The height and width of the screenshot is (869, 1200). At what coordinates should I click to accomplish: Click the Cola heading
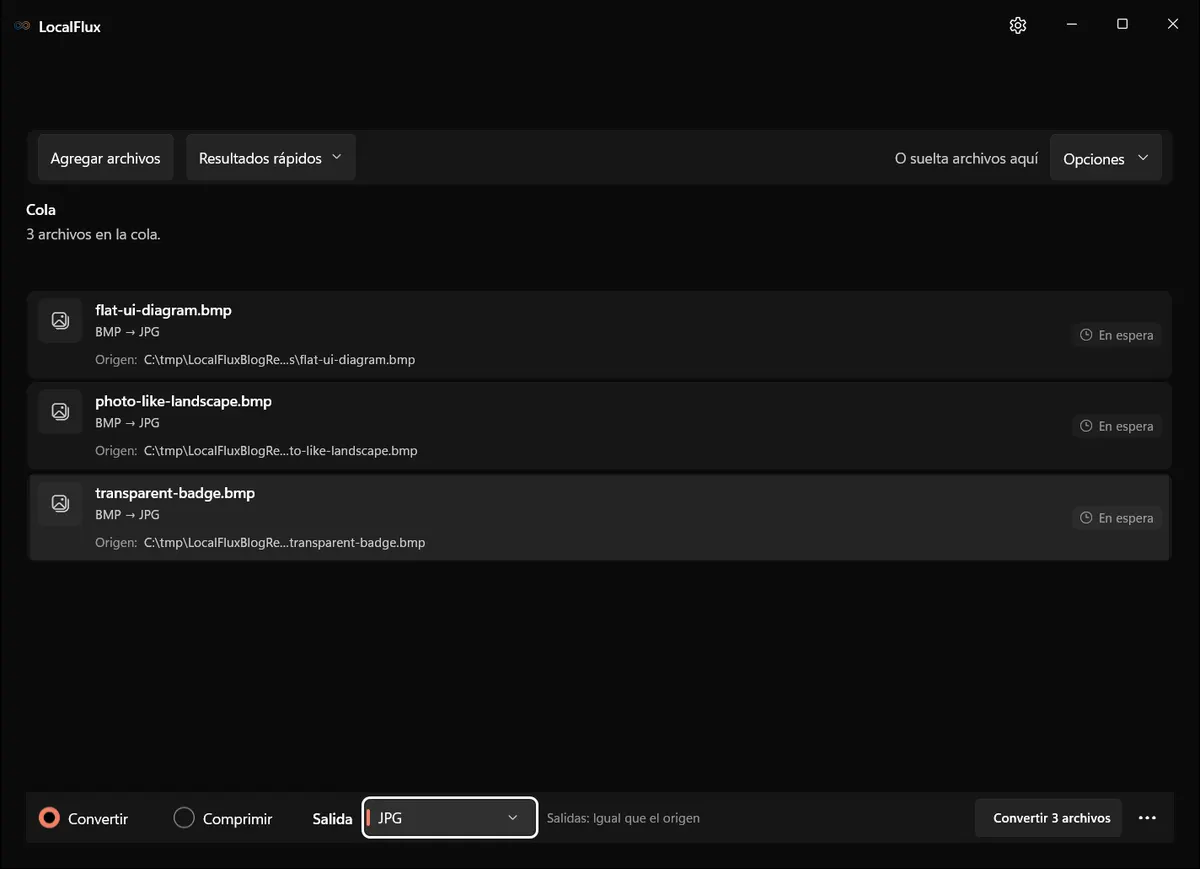[x=41, y=210]
